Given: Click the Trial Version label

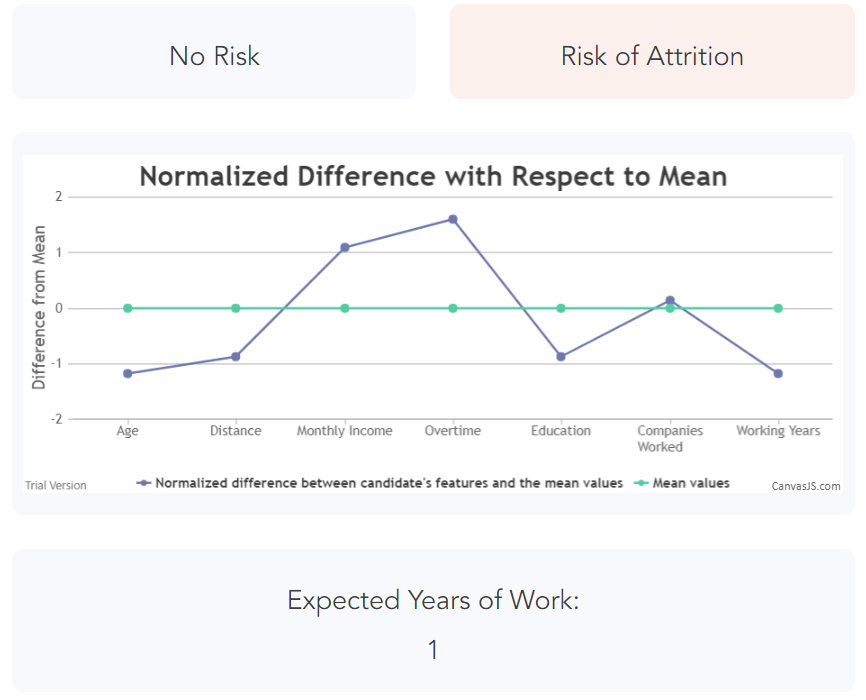Looking at the screenshot, I should pos(56,486).
